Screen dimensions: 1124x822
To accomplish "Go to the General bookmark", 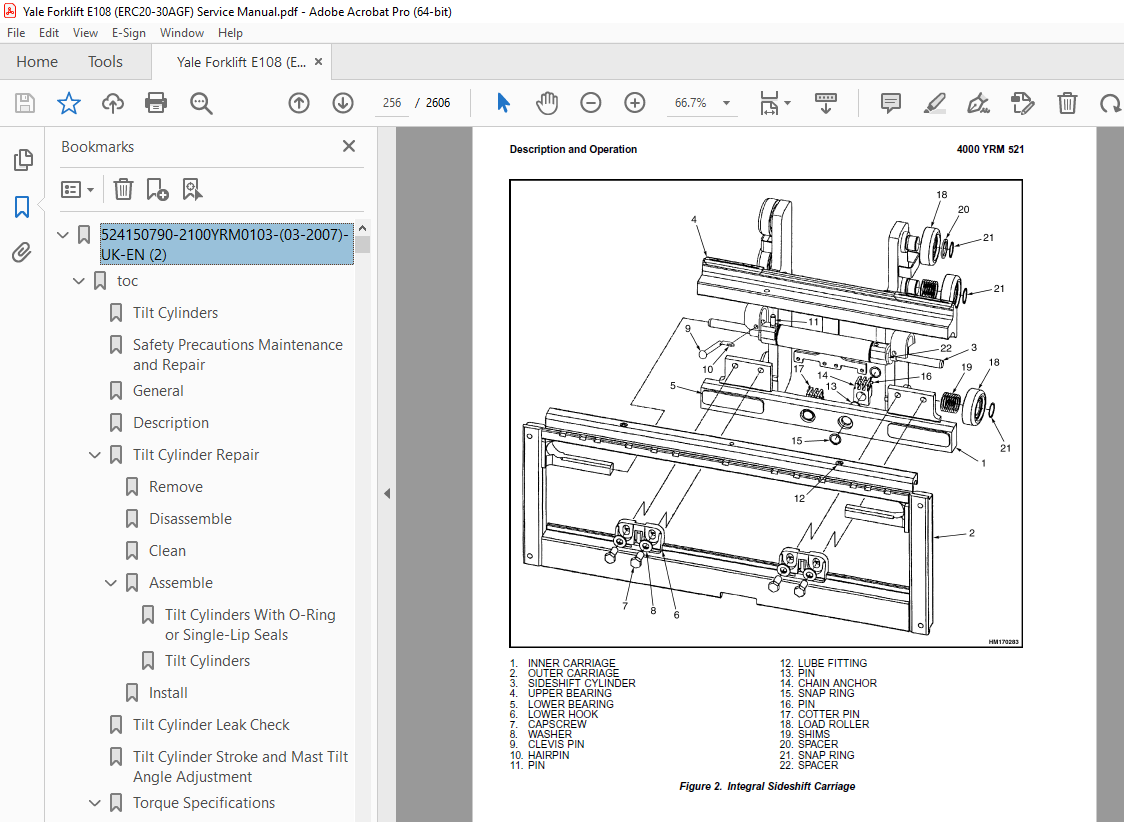I will coord(158,391).
